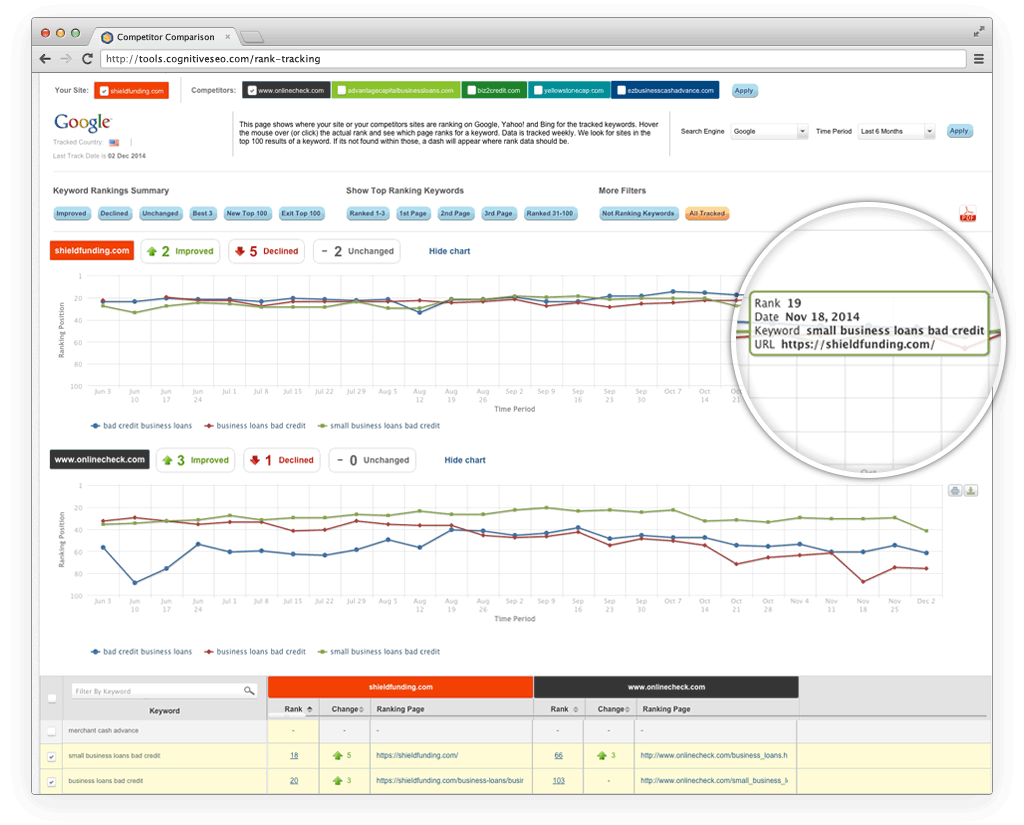Click the print chart icon

coord(955,490)
